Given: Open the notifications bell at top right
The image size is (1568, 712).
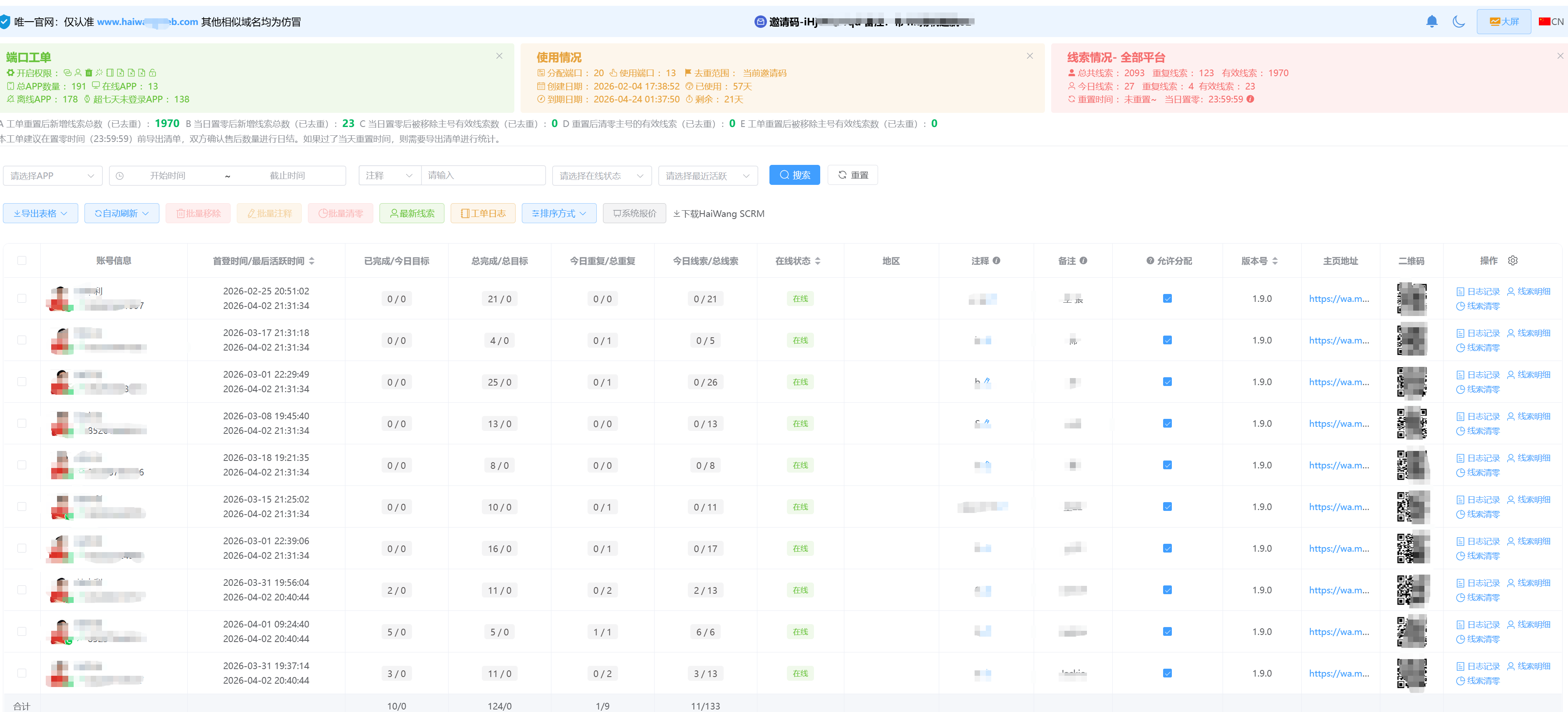Looking at the screenshot, I should tap(1432, 21).
